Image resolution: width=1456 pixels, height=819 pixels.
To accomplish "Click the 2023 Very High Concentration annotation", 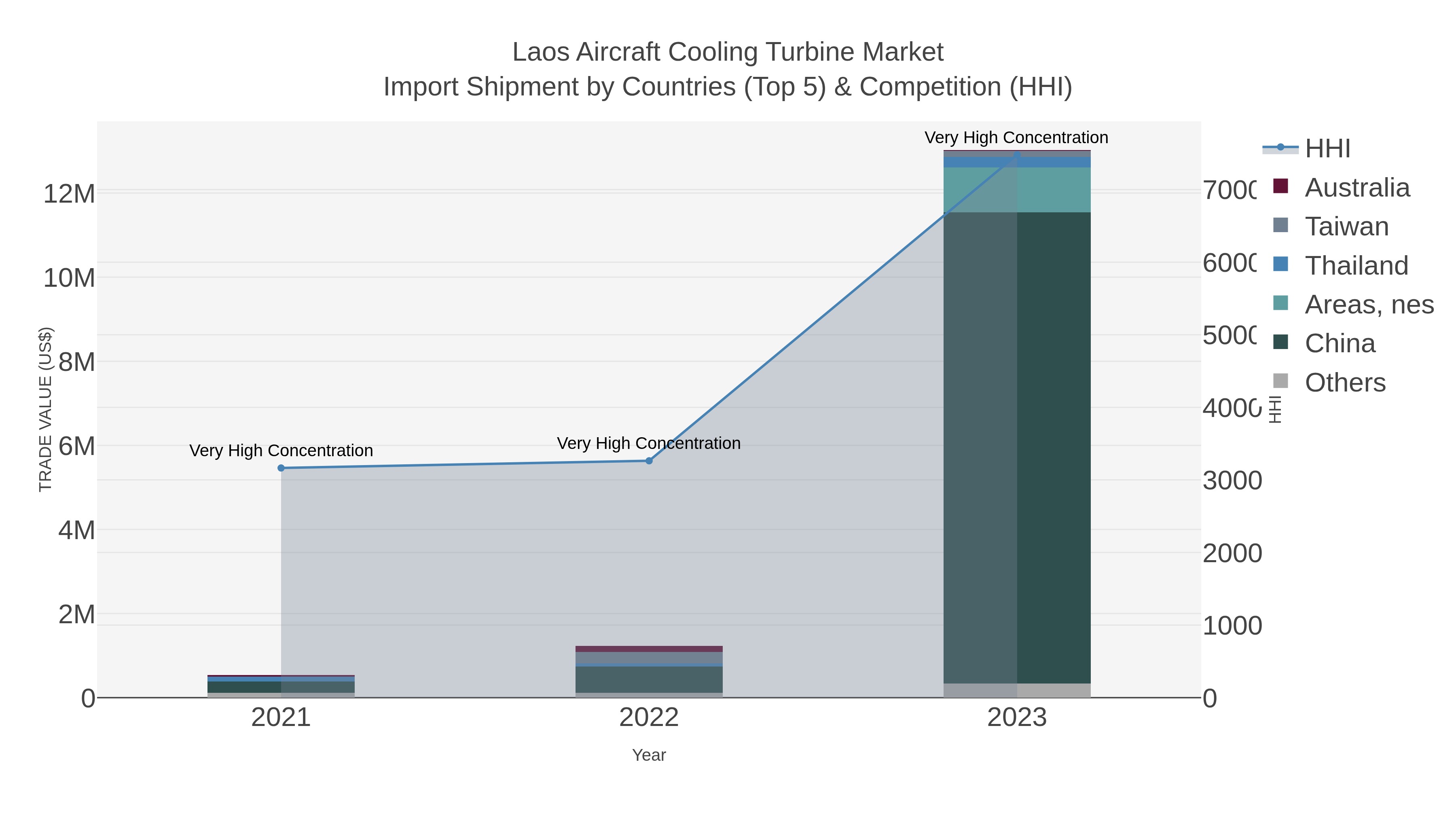I will (1016, 138).
